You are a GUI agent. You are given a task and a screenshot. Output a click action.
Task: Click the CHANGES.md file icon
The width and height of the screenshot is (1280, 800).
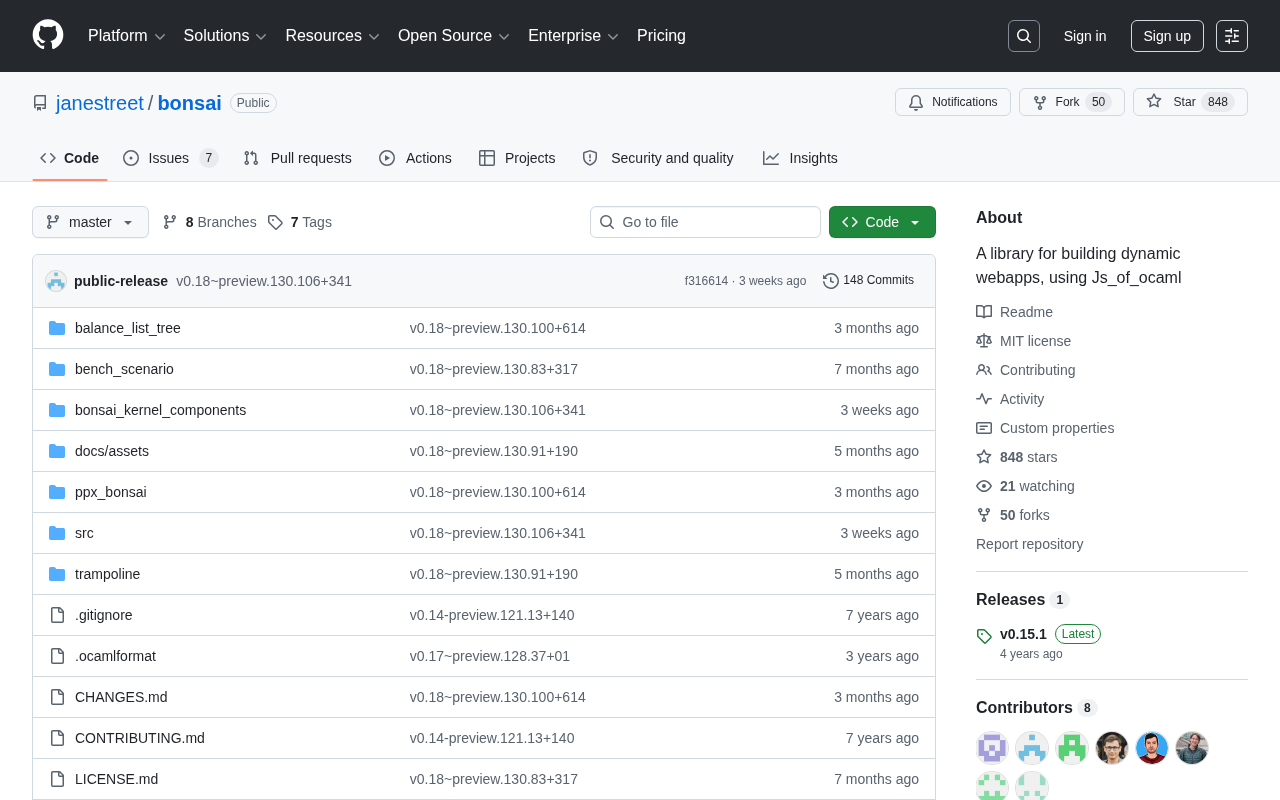click(x=57, y=697)
